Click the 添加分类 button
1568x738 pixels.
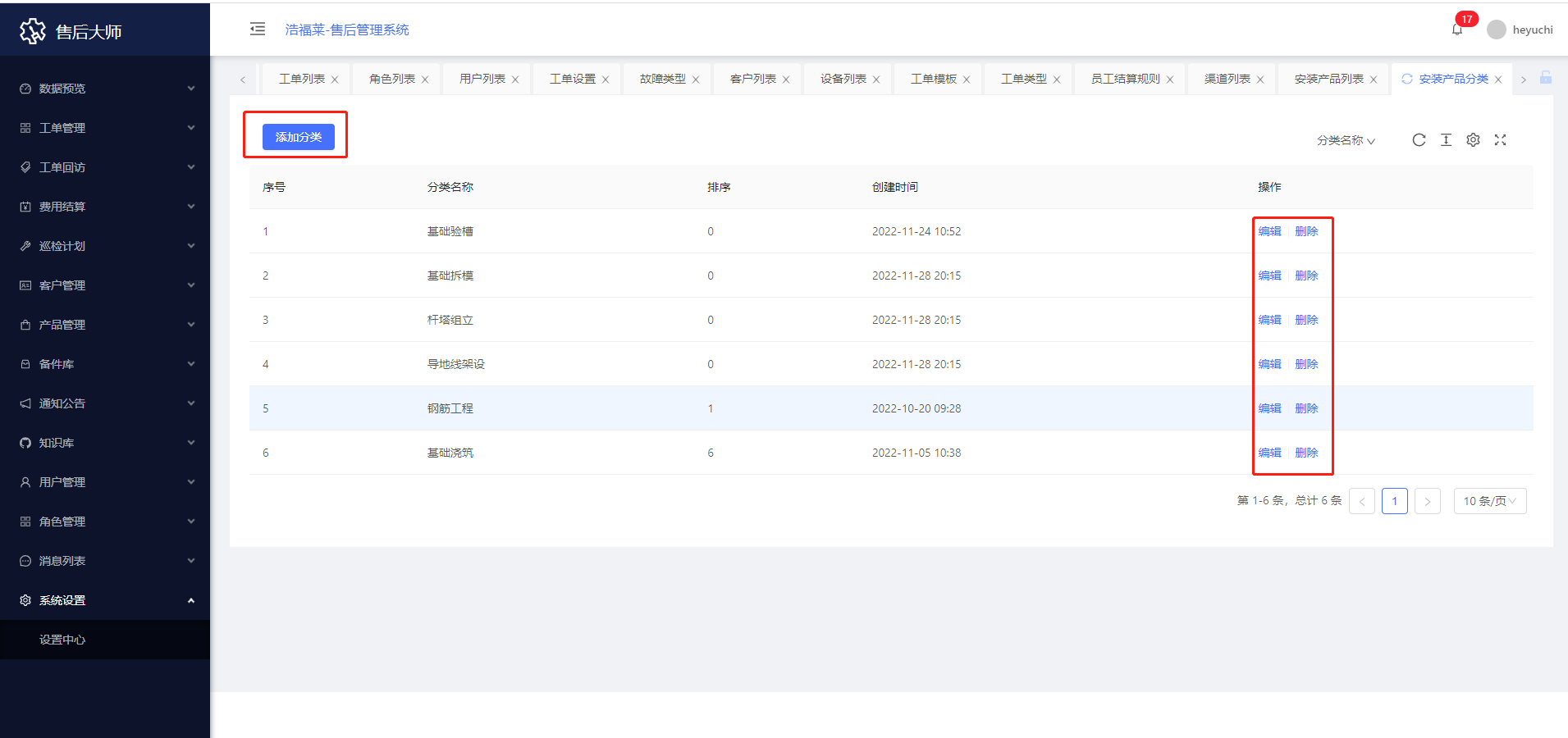(x=298, y=137)
